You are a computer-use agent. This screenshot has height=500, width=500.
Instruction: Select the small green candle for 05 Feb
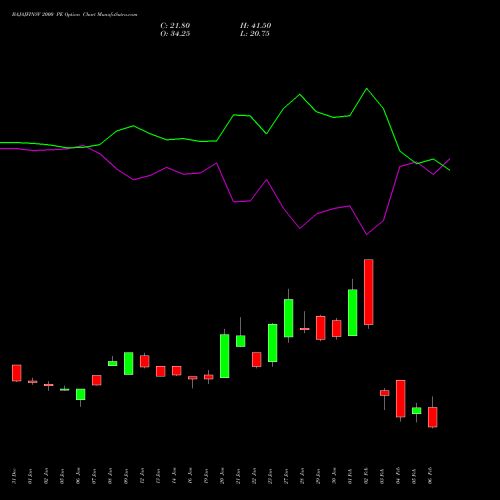tap(417, 411)
